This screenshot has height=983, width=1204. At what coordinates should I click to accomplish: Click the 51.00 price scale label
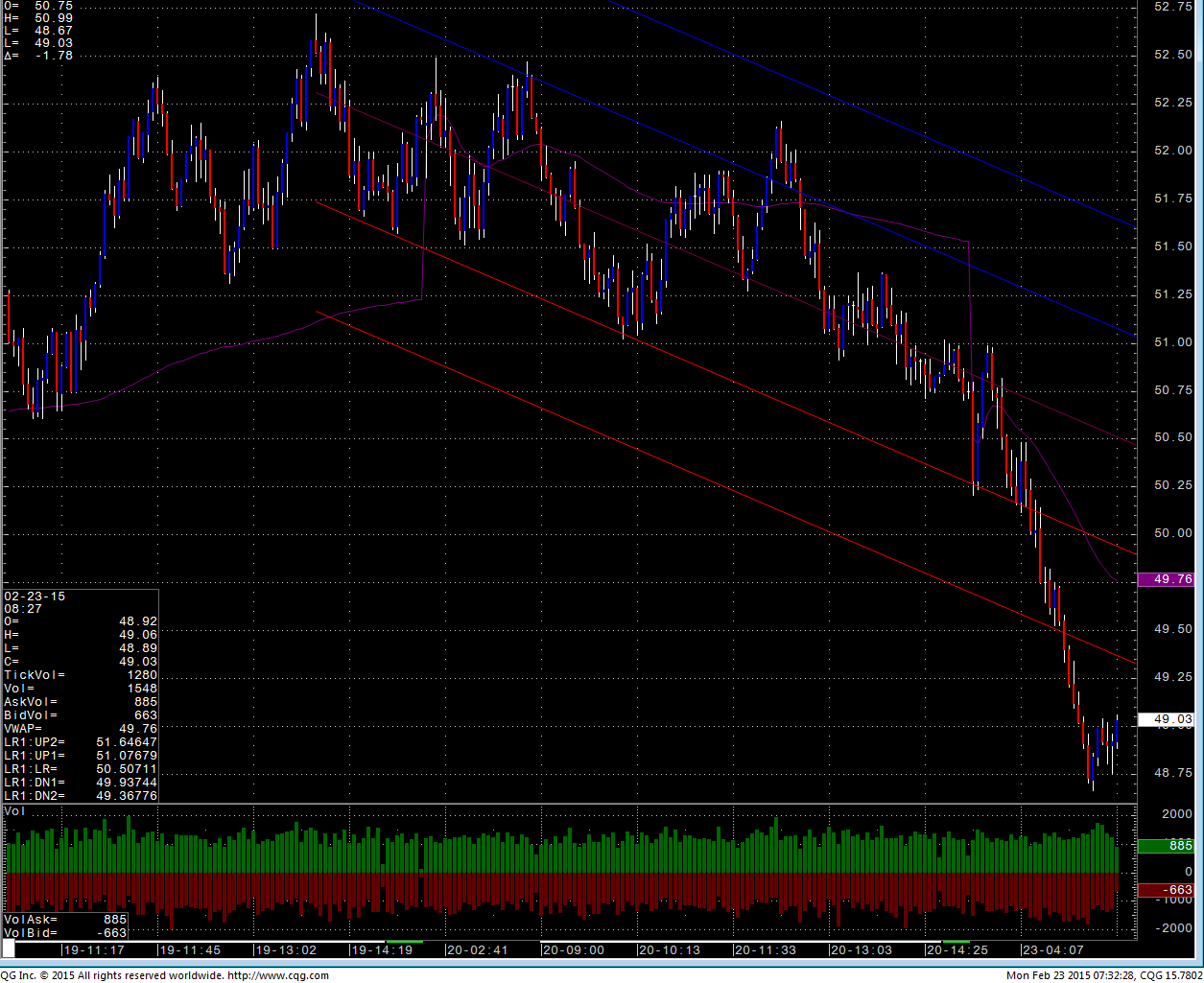1173,342
